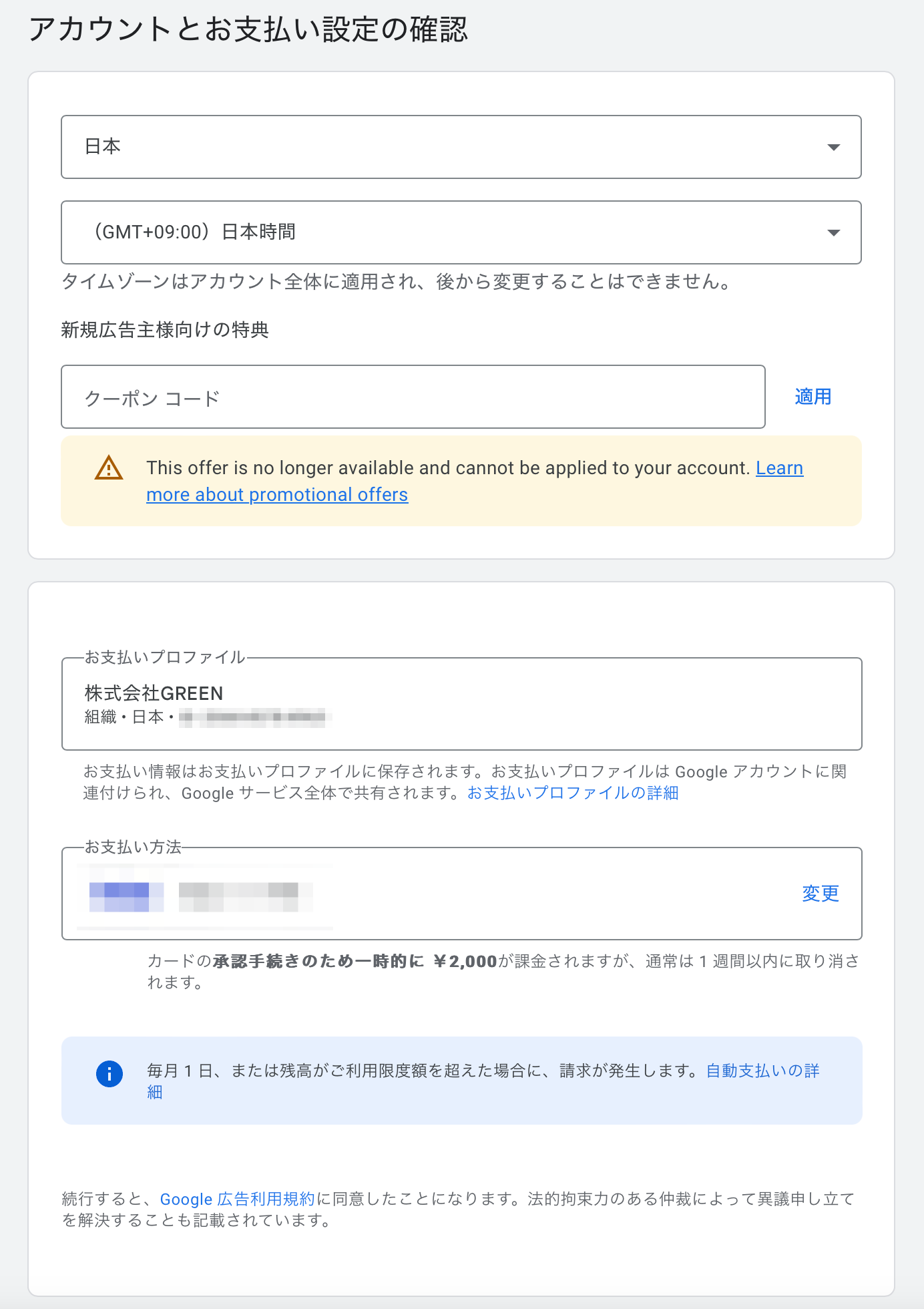
Task: Click the blurred card logo in お支払い方法
Action: (126, 897)
